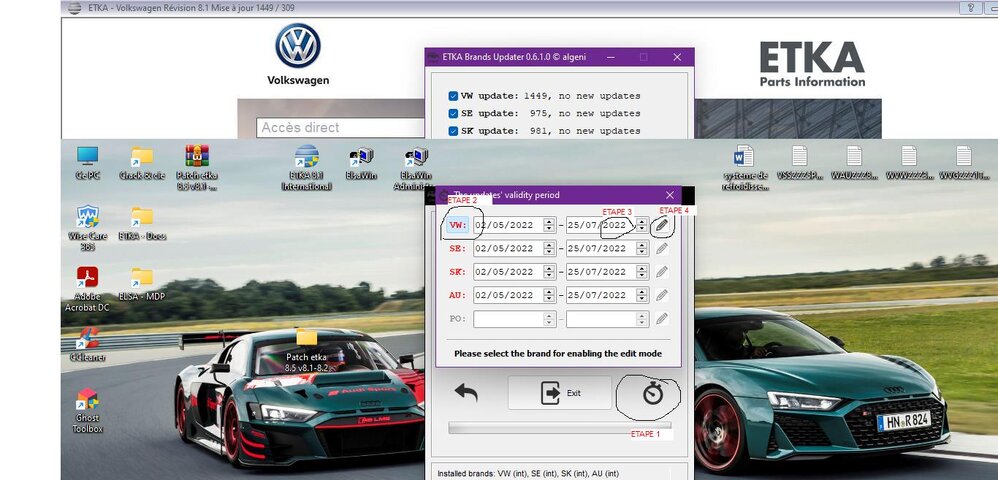Image resolution: width=998 pixels, height=480 pixels.
Task: Click the SK start date spinner arrows
Action: coord(549,272)
